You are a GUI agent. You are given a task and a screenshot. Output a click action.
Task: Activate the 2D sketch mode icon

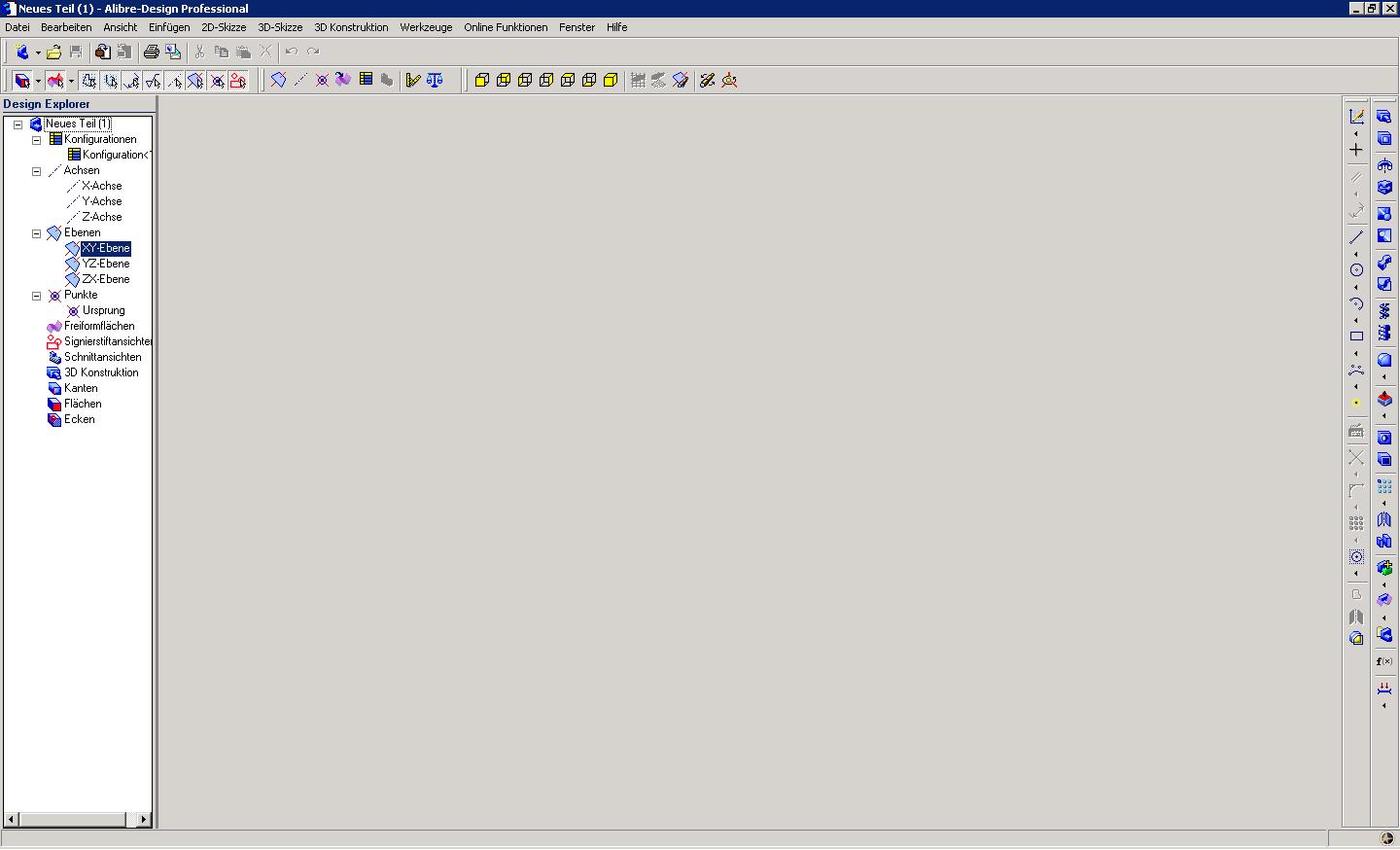click(x=1356, y=117)
